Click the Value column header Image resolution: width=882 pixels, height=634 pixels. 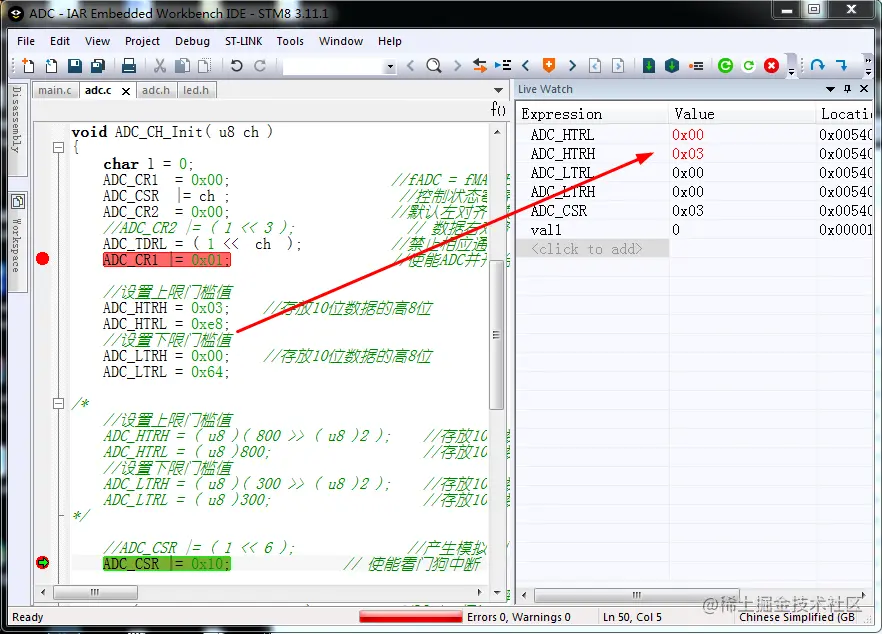742,114
